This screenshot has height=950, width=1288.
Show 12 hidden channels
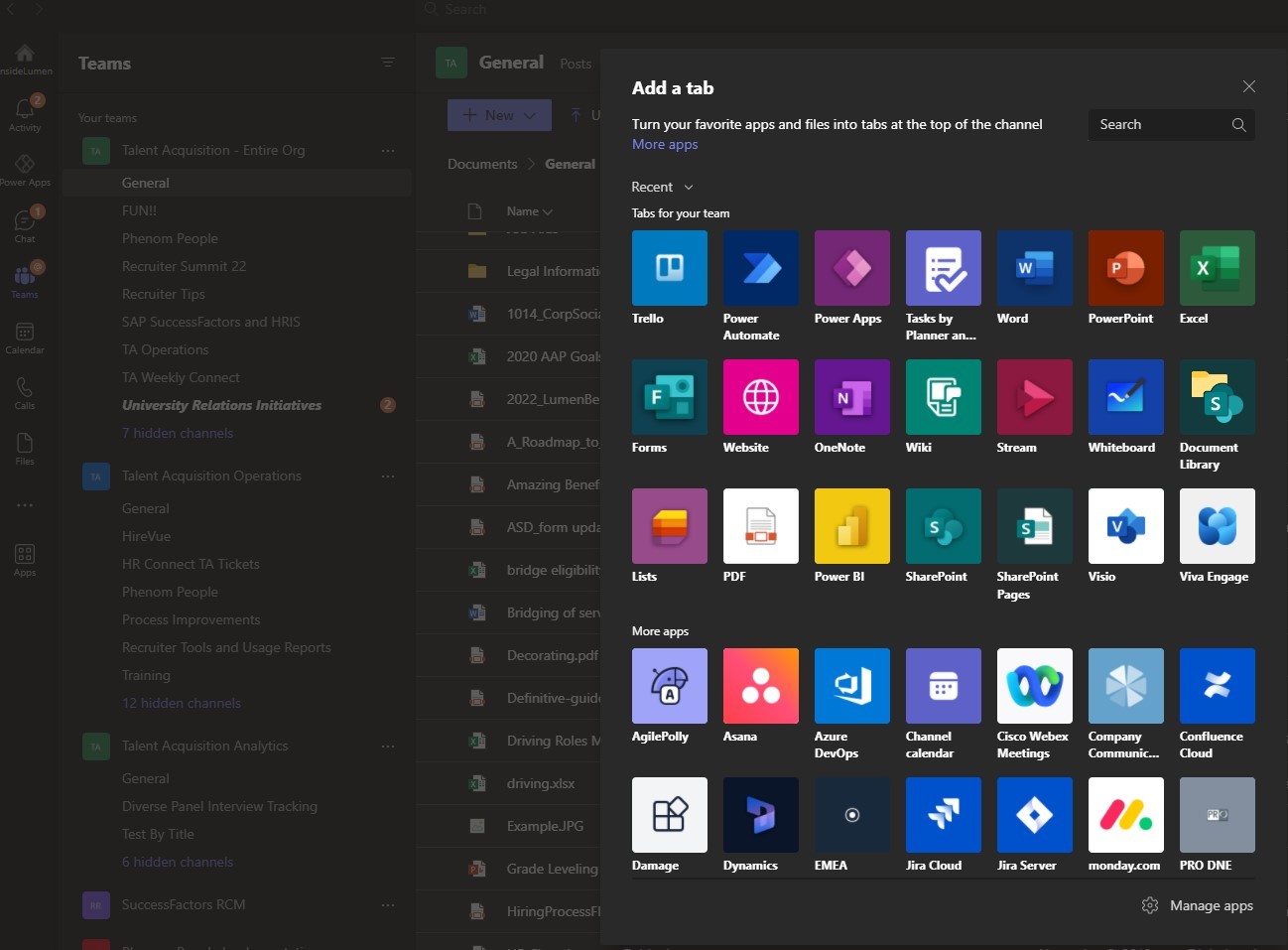182,703
